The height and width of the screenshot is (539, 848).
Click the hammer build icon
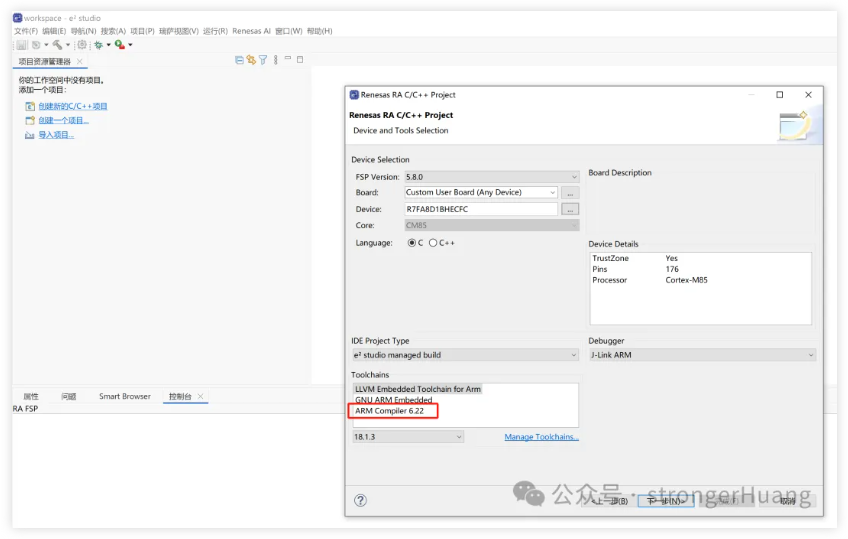coord(57,45)
